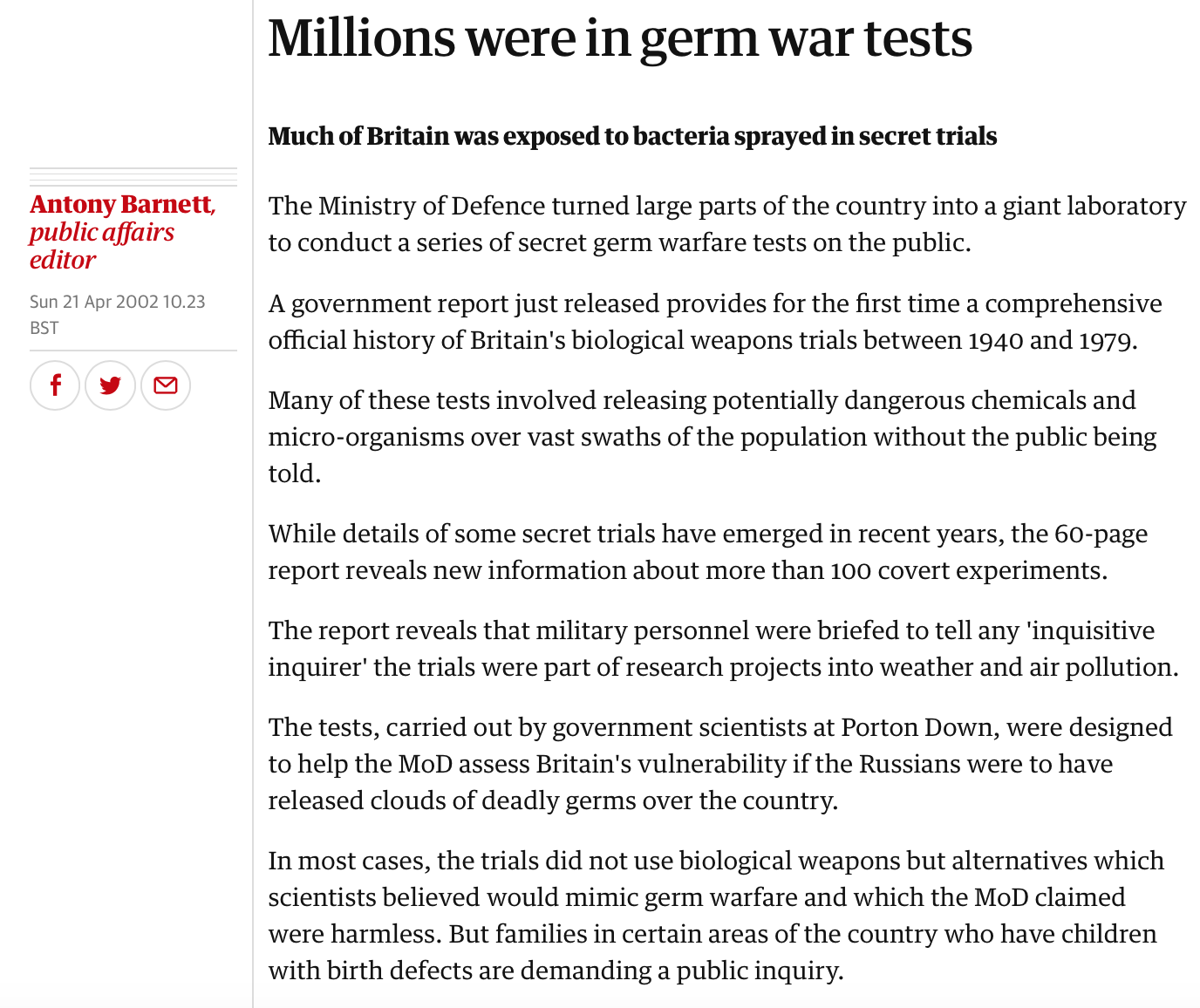Click the subheading about bacteria sprayed in secret trials
The width and height of the screenshot is (1200, 1008).
[632, 137]
